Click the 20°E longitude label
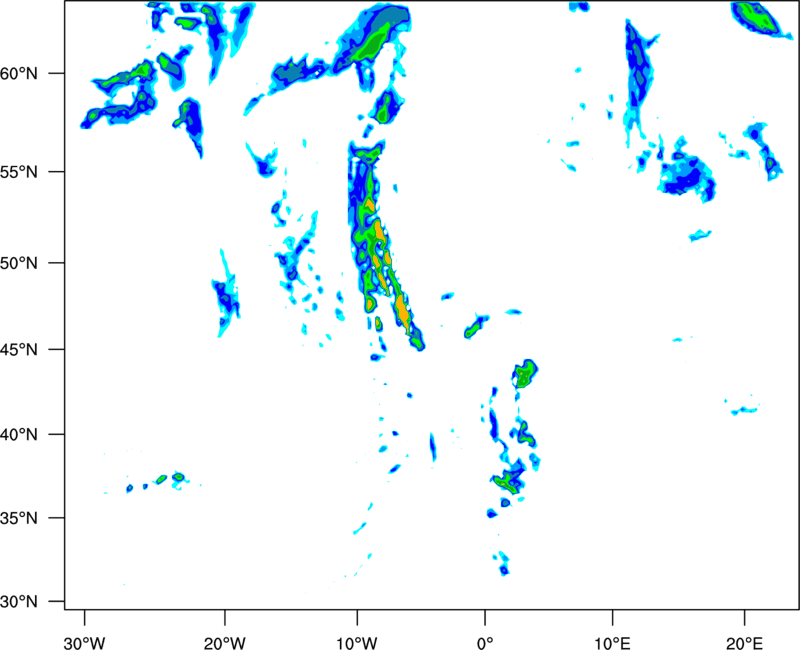The width and height of the screenshot is (800, 650). 744,643
